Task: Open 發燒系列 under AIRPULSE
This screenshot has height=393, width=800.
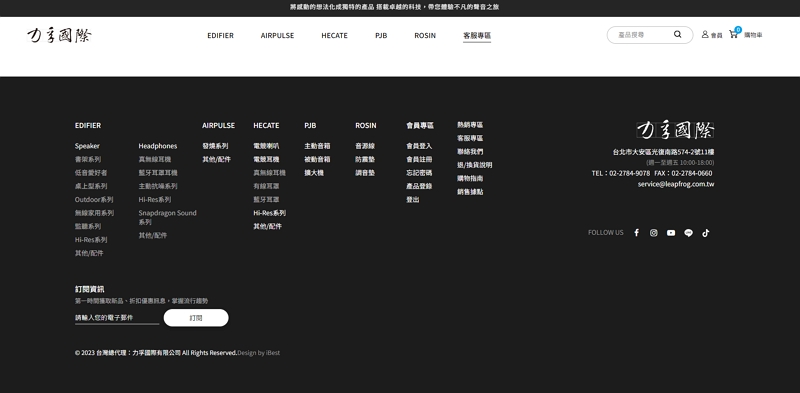Action: (215, 146)
